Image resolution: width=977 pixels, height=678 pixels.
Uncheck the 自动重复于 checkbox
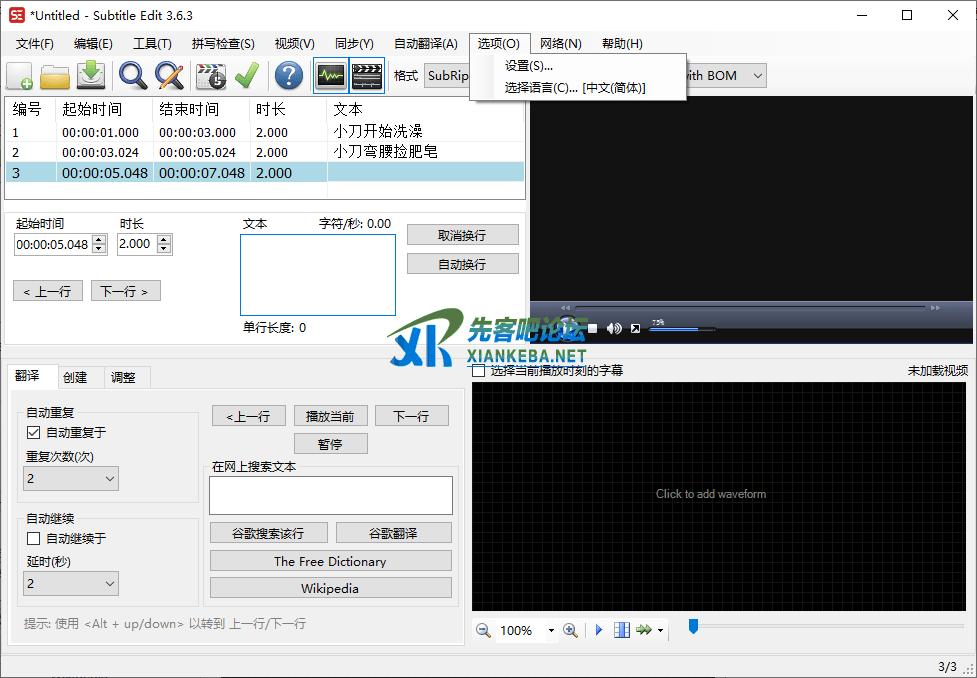point(34,433)
